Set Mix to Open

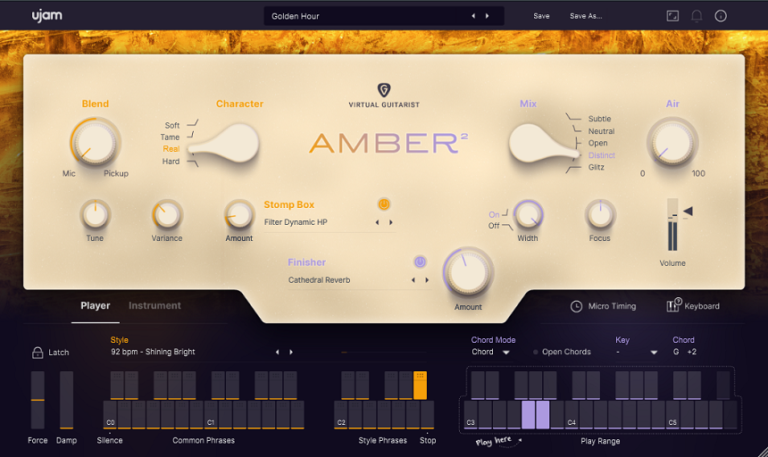coord(598,143)
